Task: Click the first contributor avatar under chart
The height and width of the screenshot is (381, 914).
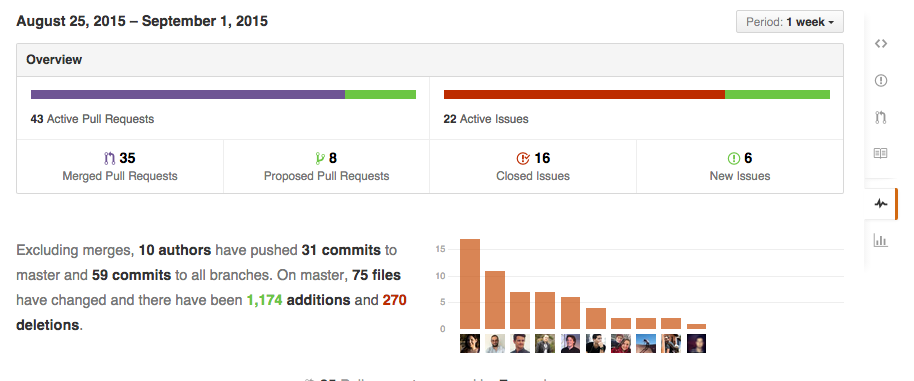Action: 470,343
